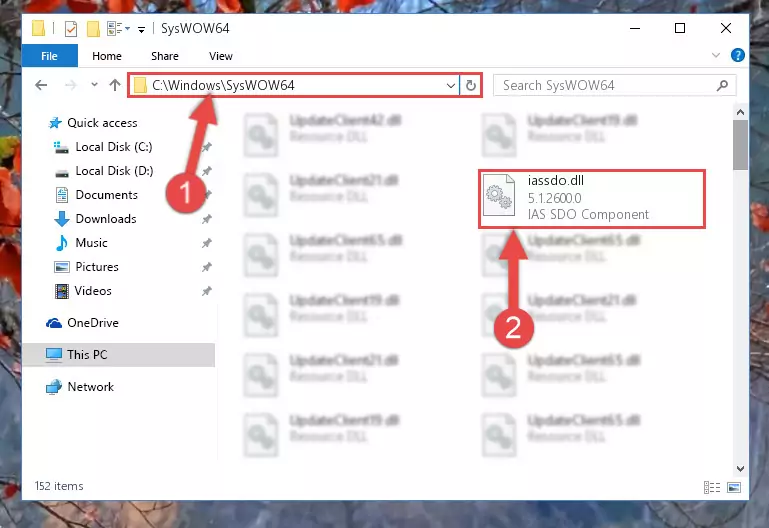Select Quick access in navigation pane

click(x=103, y=123)
